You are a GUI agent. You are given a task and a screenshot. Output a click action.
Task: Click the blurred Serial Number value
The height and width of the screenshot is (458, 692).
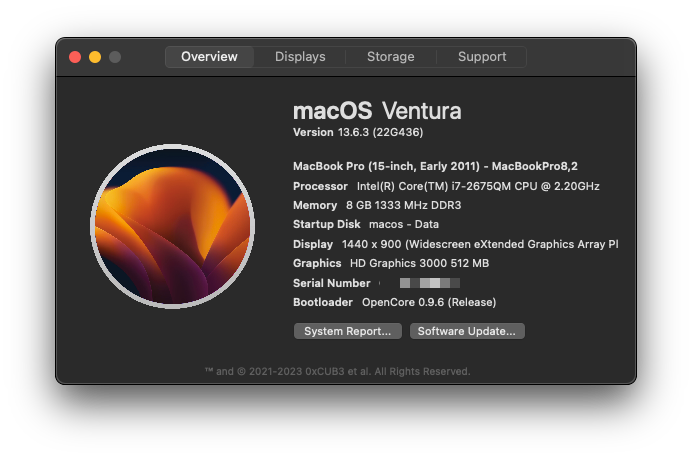tap(429, 283)
